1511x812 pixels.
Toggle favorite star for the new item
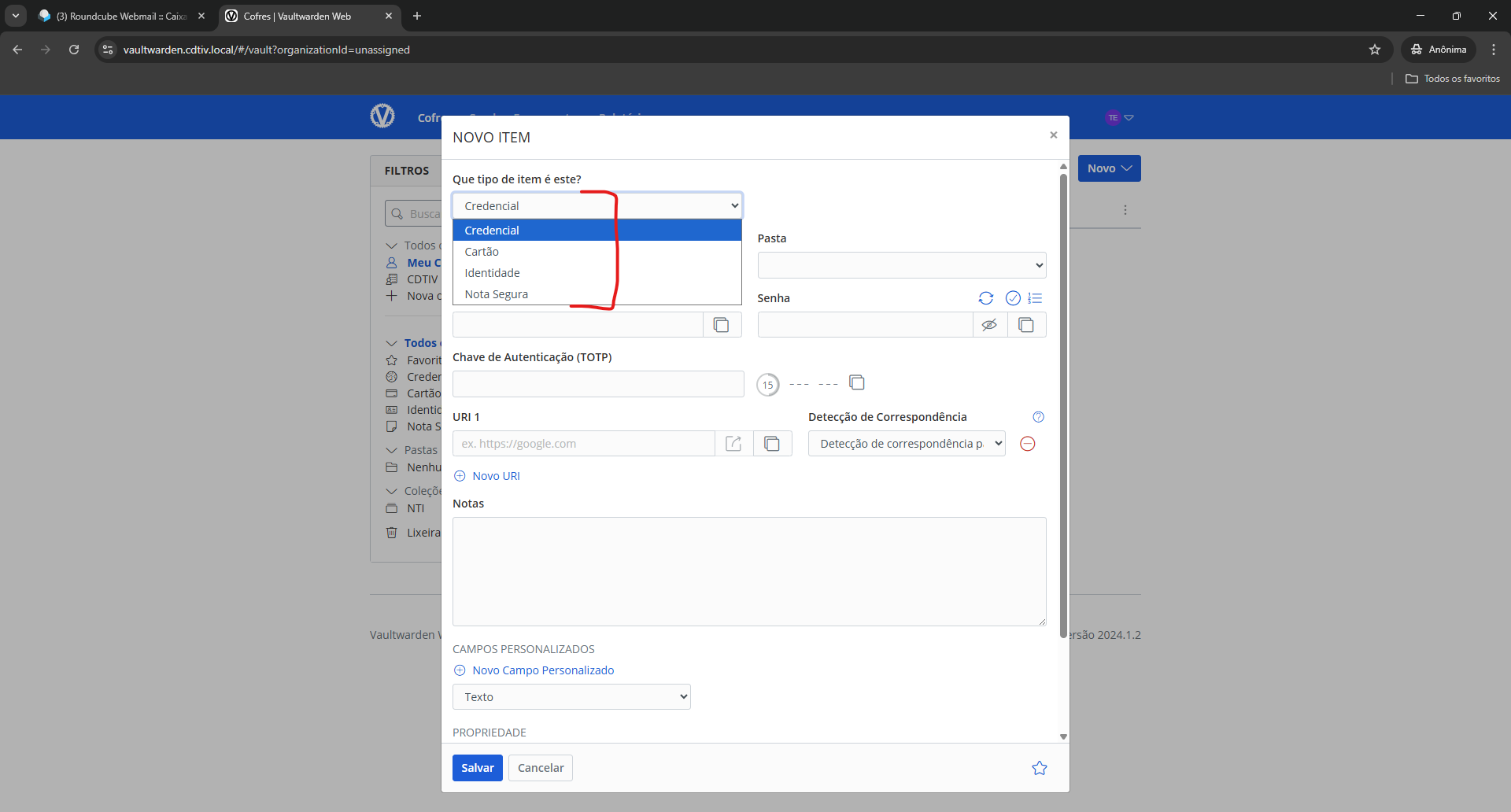(x=1039, y=768)
